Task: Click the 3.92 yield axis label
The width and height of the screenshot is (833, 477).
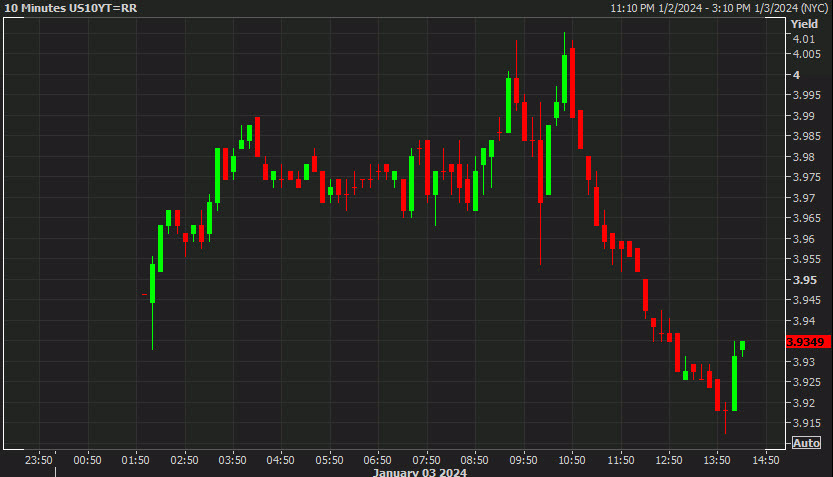Action: tap(804, 403)
